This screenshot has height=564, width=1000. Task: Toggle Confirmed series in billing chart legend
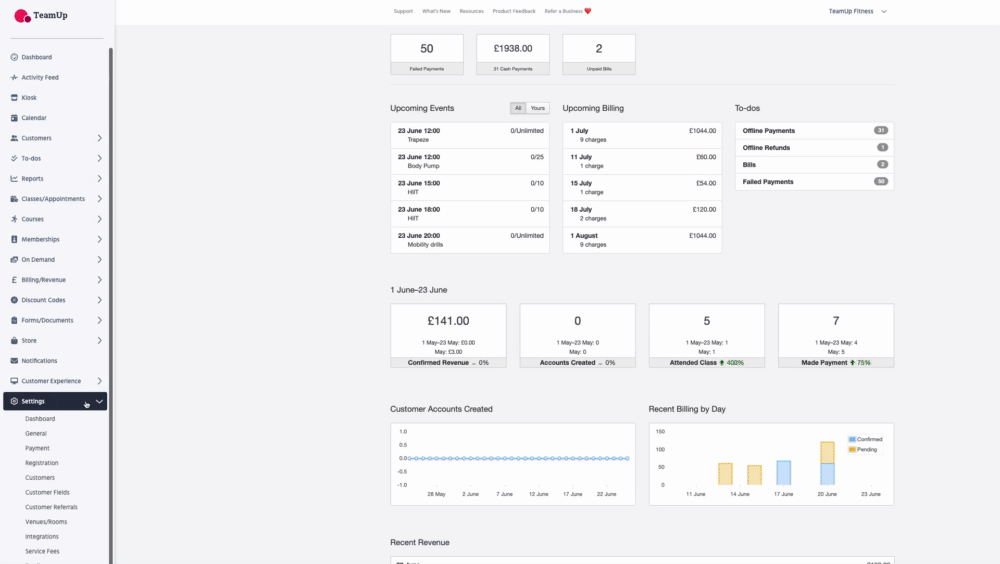coord(865,439)
